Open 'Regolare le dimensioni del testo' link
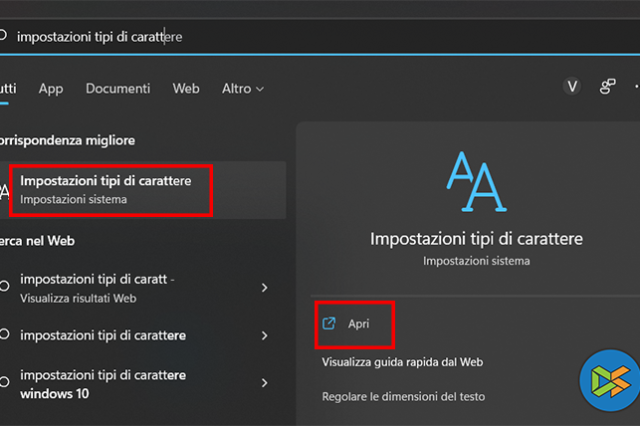 403,396
